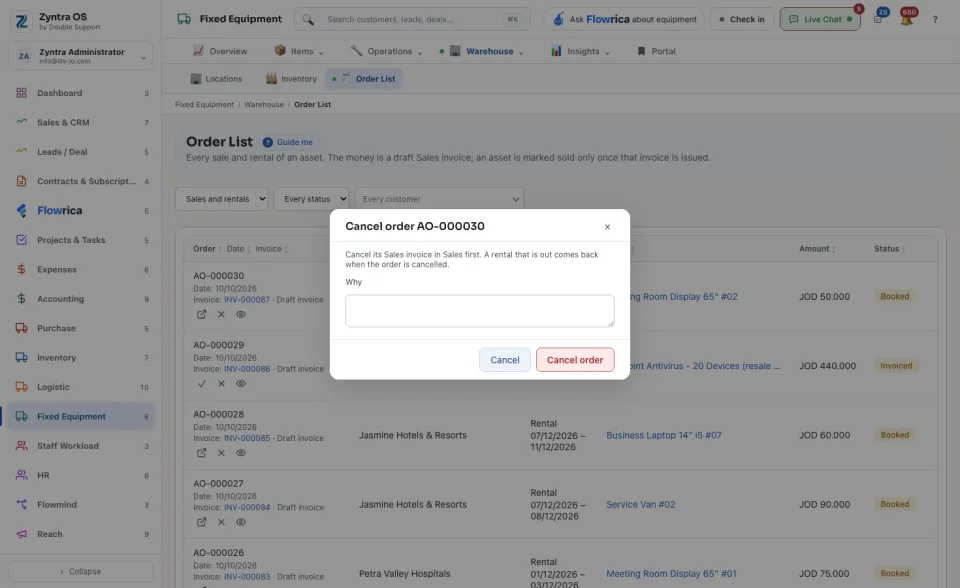Click the cancel X icon for AO-000027
Screen dimensions: 960x588
tap(221, 522)
